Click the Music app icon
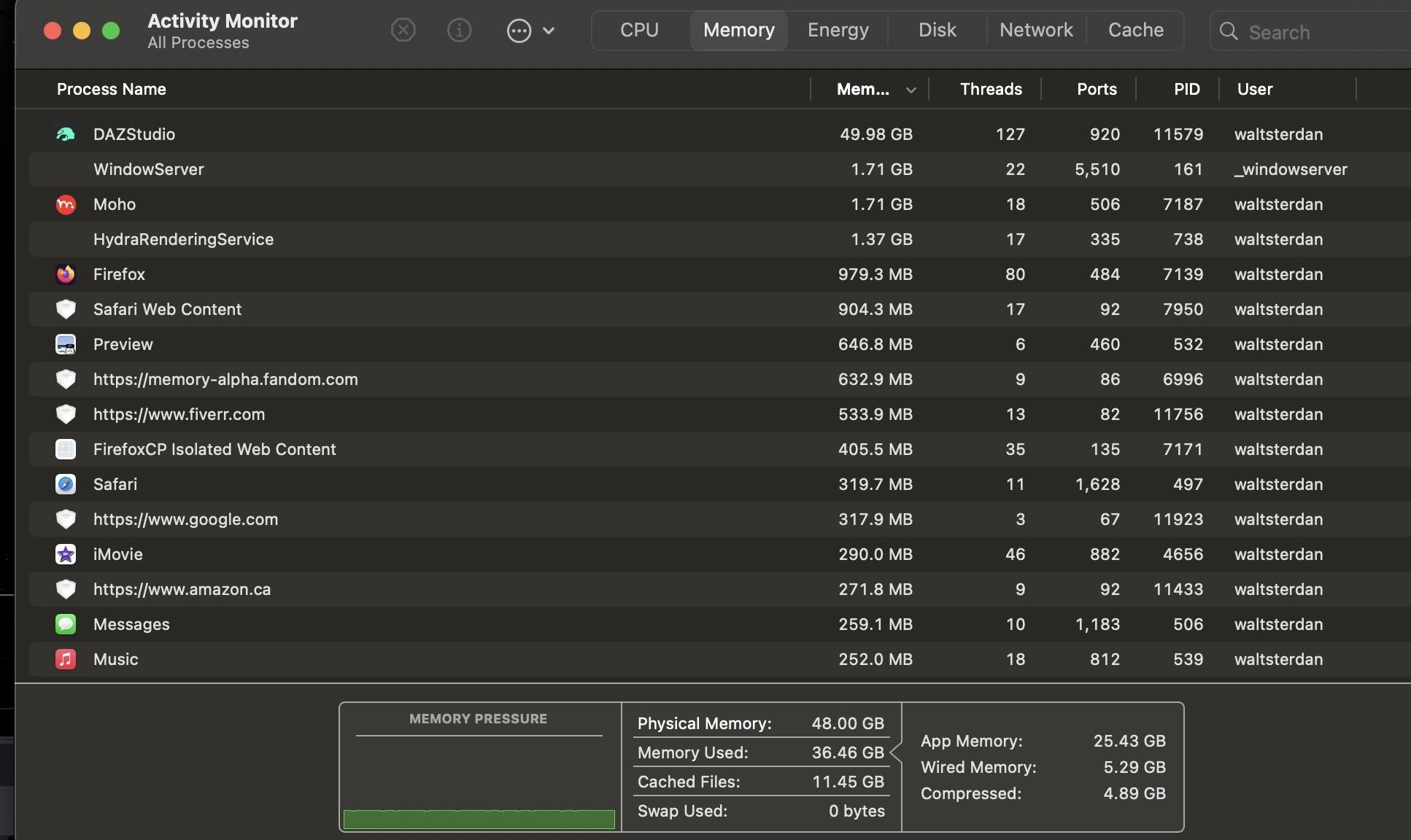This screenshot has width=1411, height=840. 66,659
